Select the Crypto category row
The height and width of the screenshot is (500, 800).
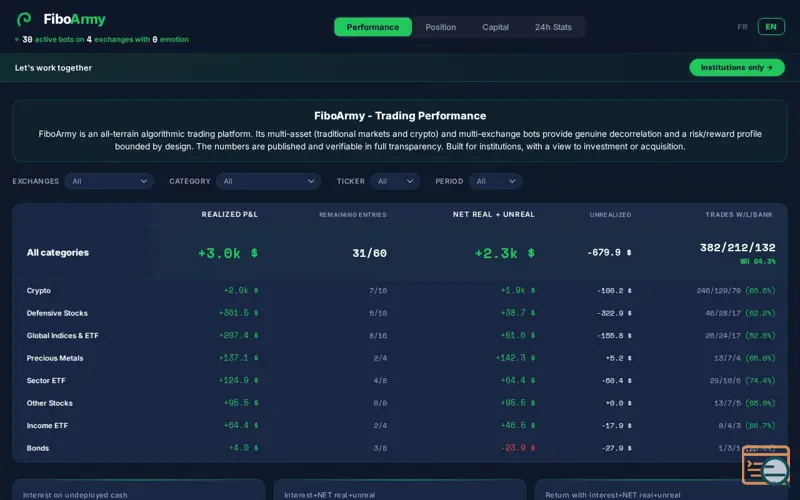point(400,290)
